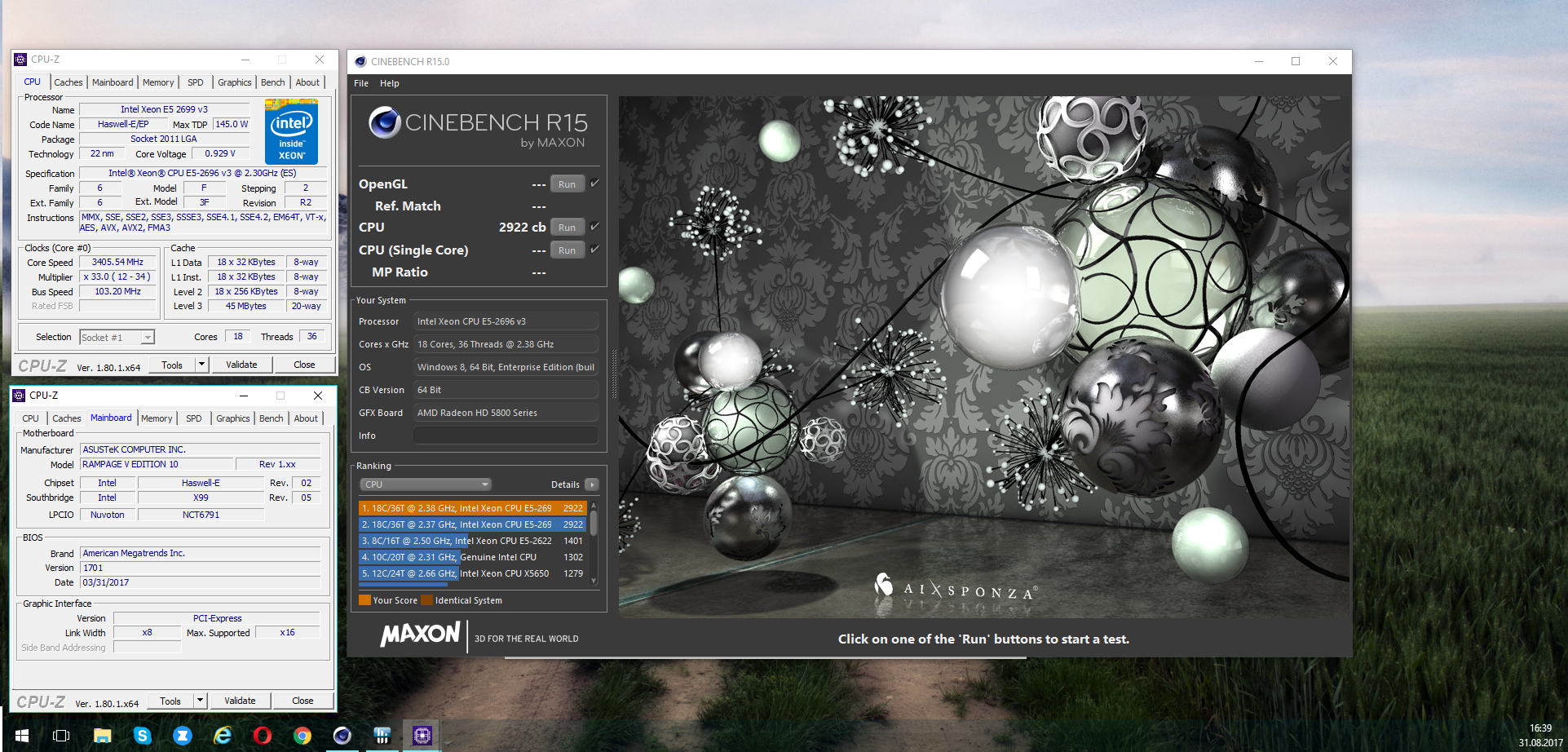Click Close button in top CPU-Z window
Viewport: 1568px width, 752px height.
(304, 365)
